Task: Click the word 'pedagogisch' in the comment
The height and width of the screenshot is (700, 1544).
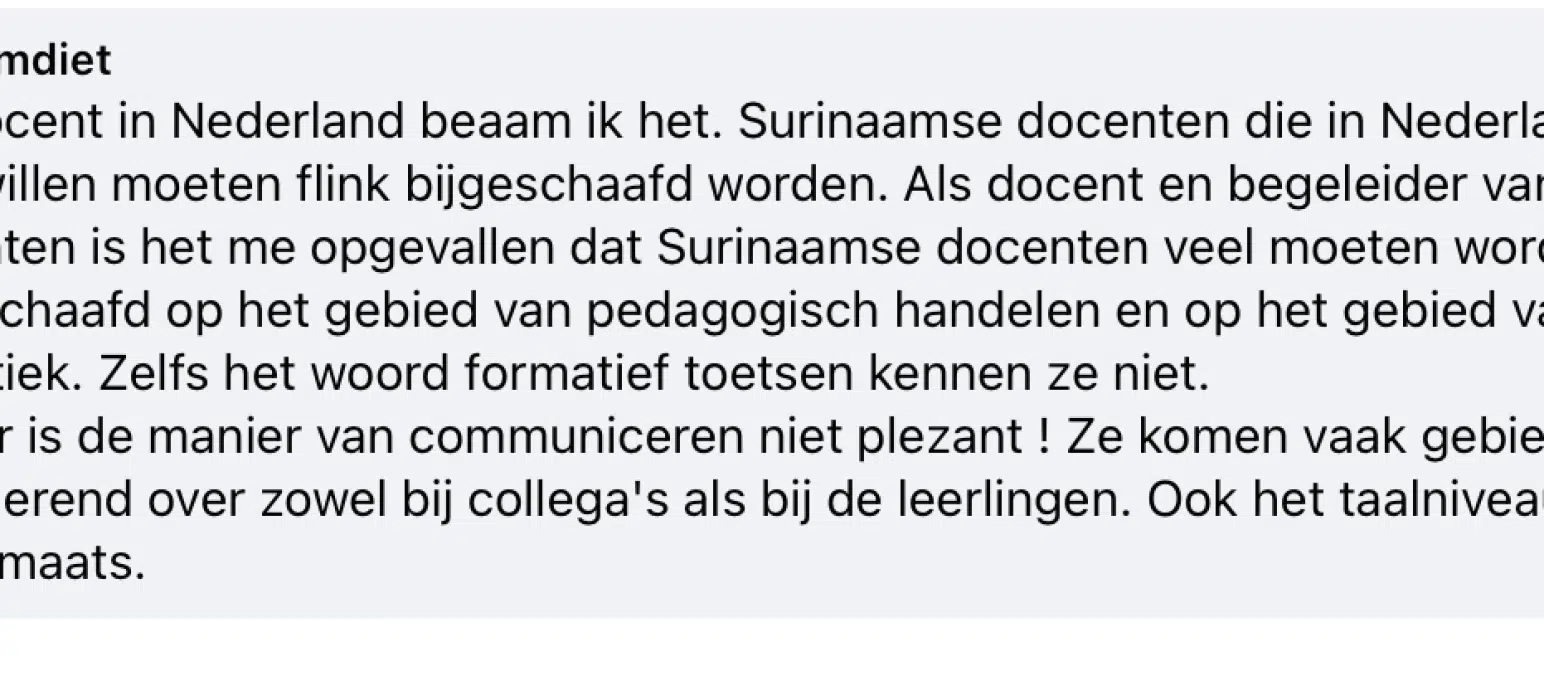Action: point(734,311)
